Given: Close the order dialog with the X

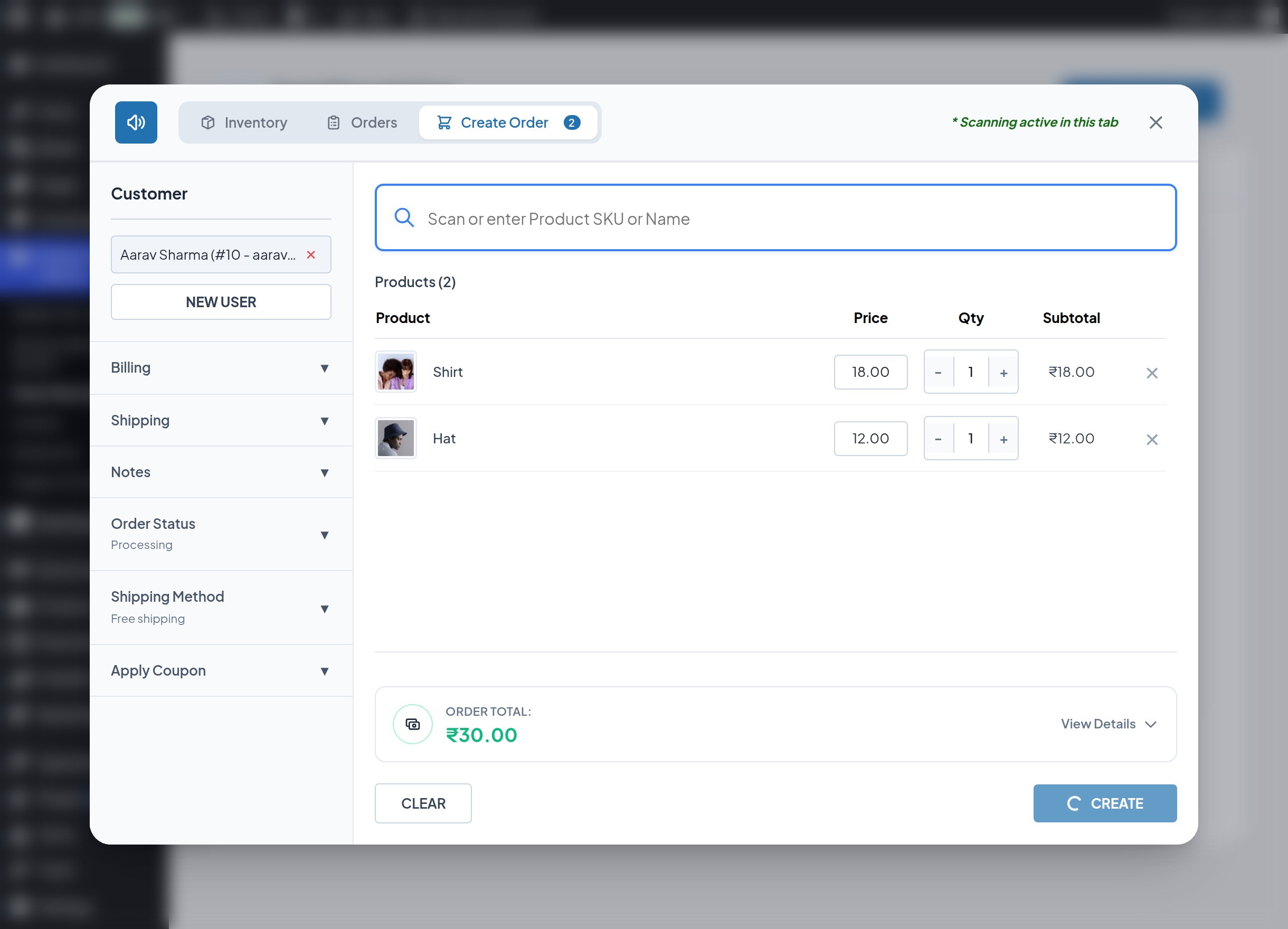Looking at the screenshot, I should tap(1156, 122).
